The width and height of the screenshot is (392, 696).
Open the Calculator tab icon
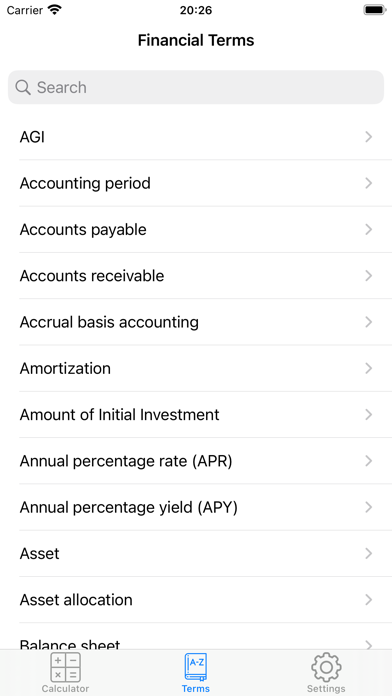[65, 667]
